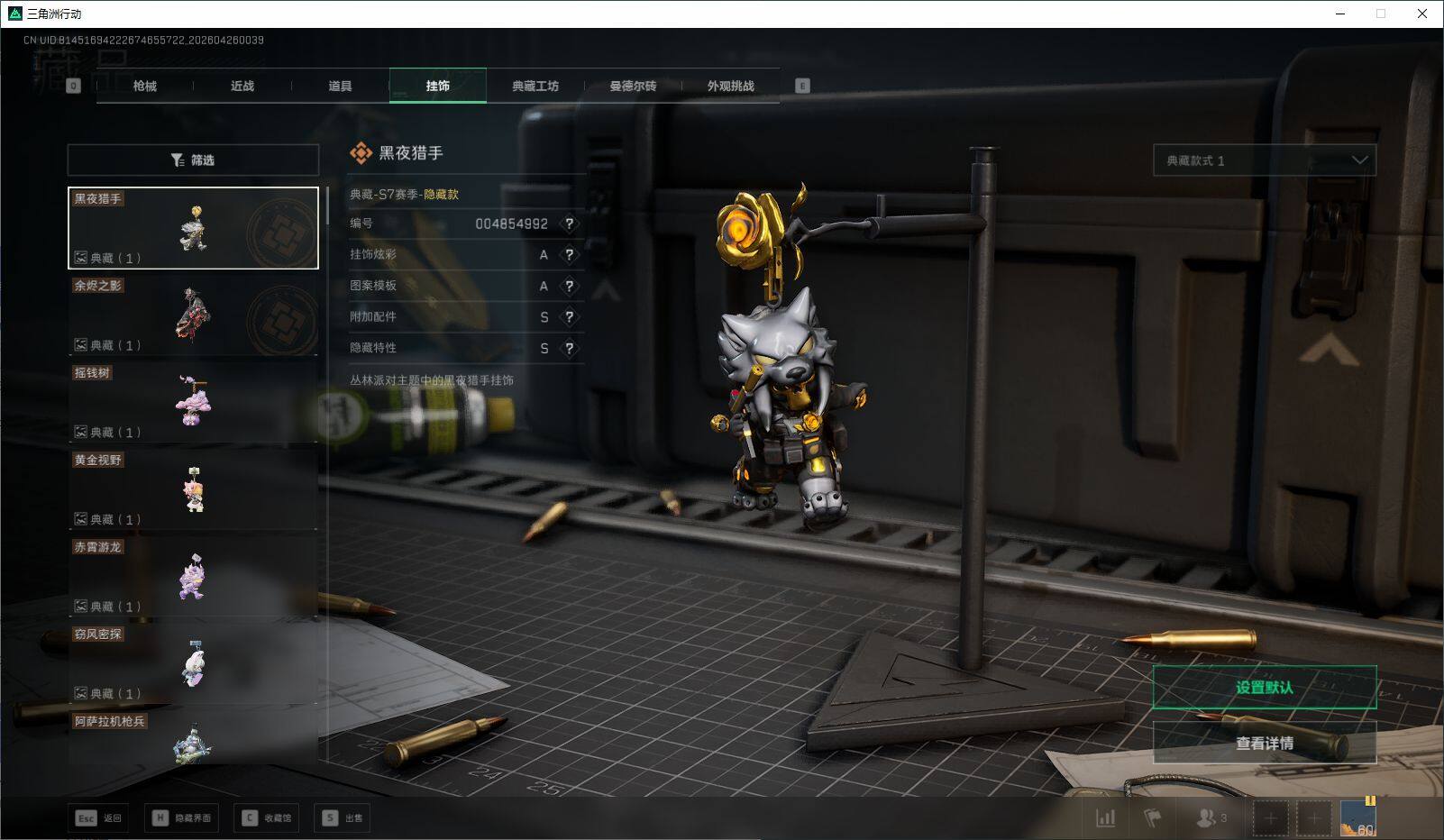The image size is (1444, 840).
Task: Choose the 摇钱树 charm thumbnail
Action: (x=193, y=402)
